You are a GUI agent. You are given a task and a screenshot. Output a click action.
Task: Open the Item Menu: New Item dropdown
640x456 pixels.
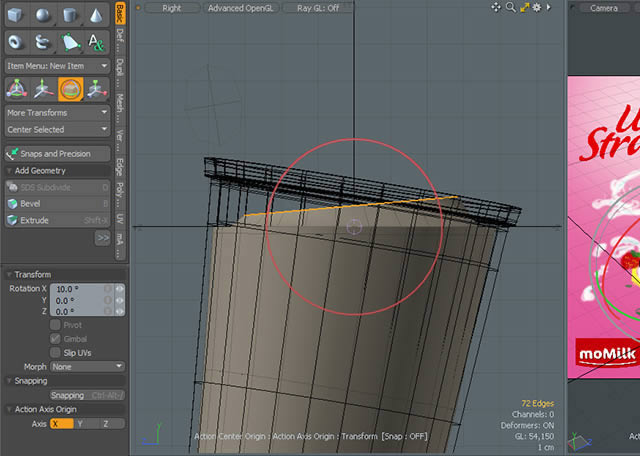click(x=57, y=66)
